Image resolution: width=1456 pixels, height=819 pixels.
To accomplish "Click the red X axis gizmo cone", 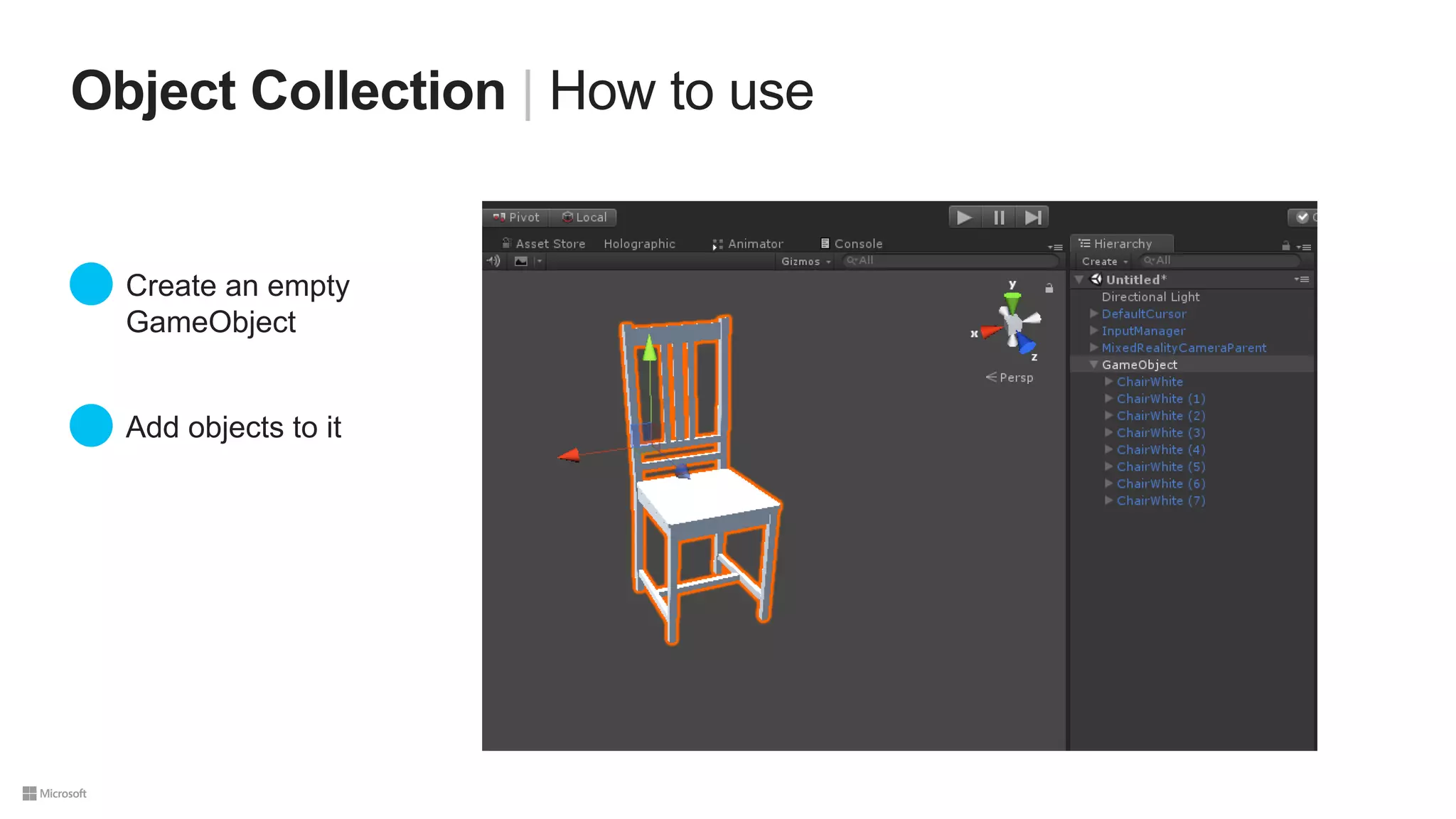I will 990,331.
